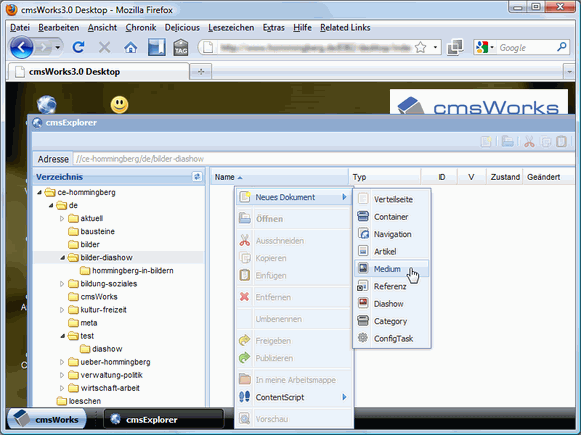581x435 pixels.
Task: Choose Referenz document type
Action: coord(392,286)
